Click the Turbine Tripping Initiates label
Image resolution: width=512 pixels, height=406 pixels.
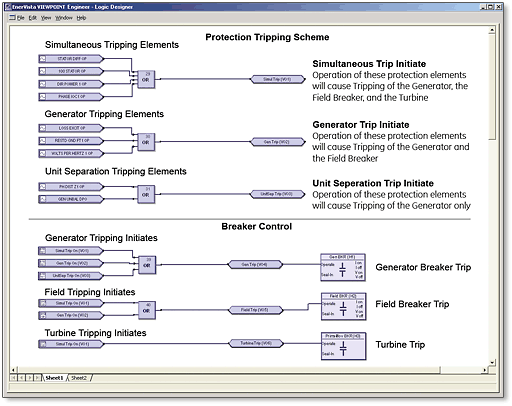[x=95, y=333]
